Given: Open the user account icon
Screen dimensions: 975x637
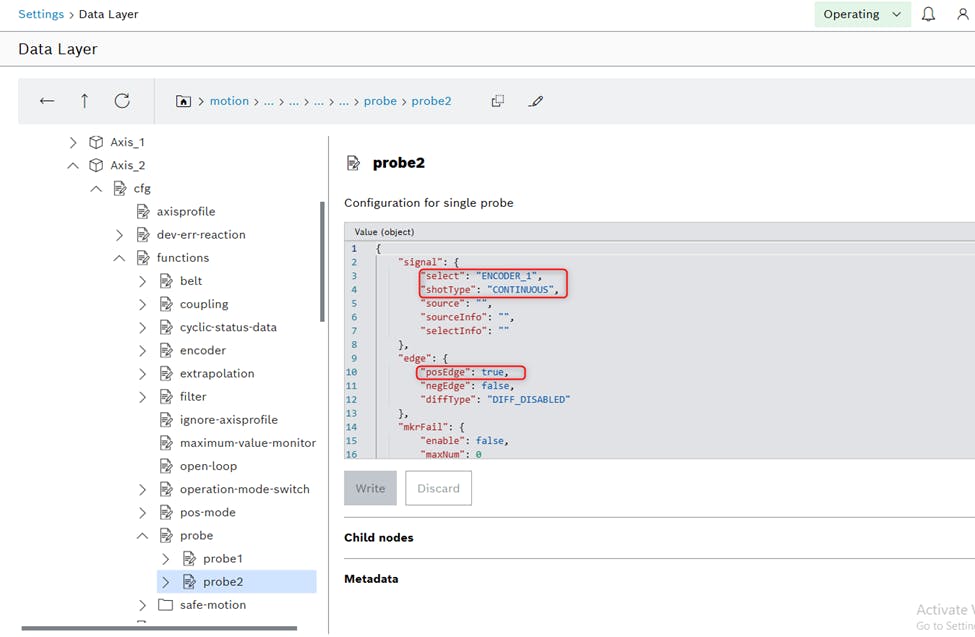Looking at the screenshot, I should click(962, 14).
